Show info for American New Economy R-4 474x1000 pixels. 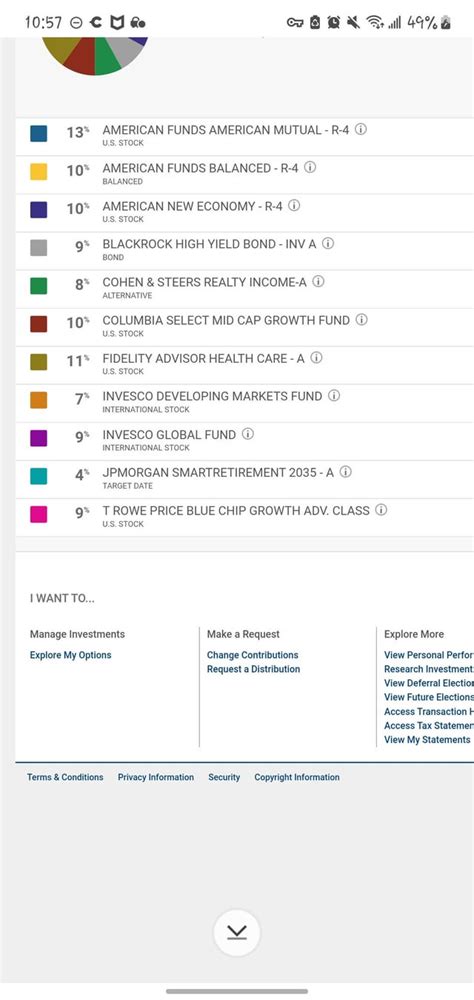pyautogui.click(x=294, y=205)
